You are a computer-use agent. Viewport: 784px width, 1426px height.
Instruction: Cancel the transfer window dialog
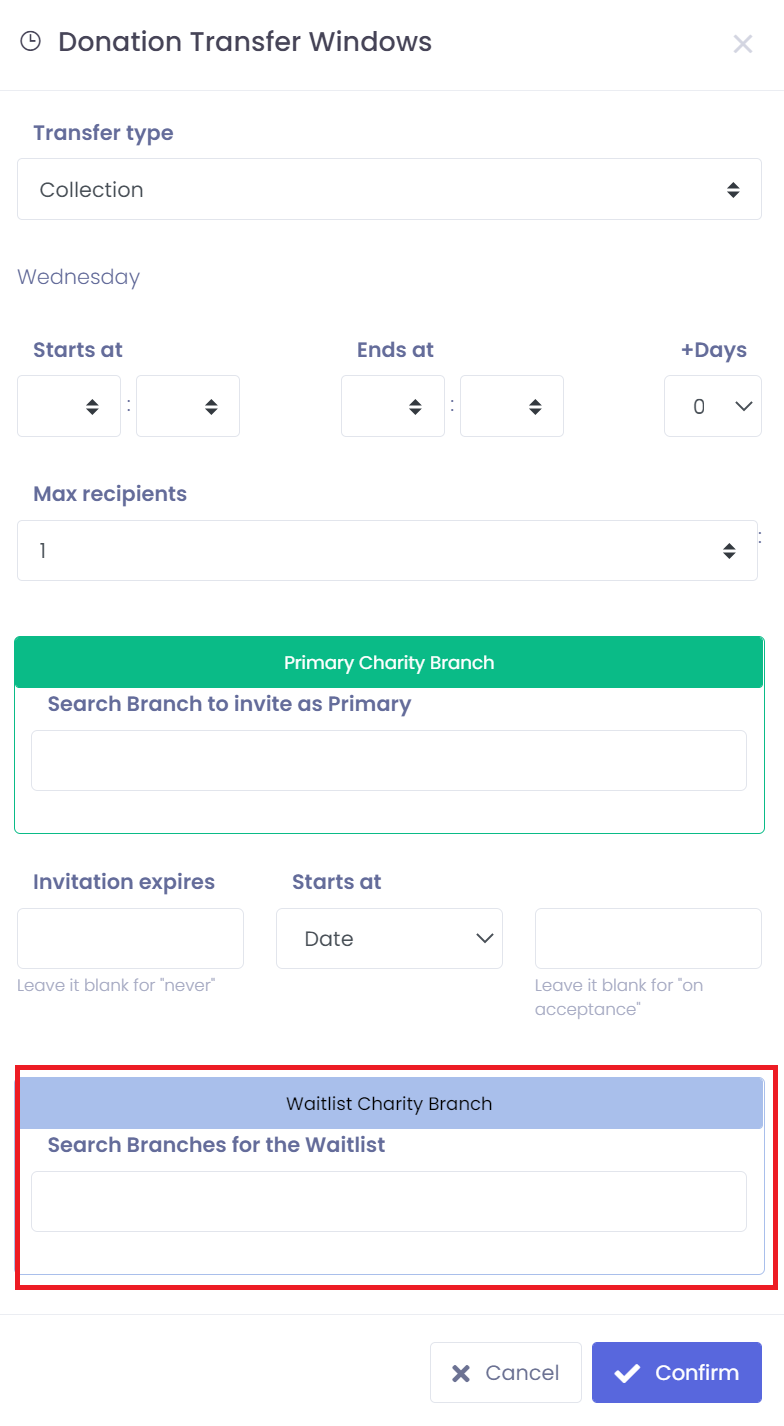(506, 1373)
